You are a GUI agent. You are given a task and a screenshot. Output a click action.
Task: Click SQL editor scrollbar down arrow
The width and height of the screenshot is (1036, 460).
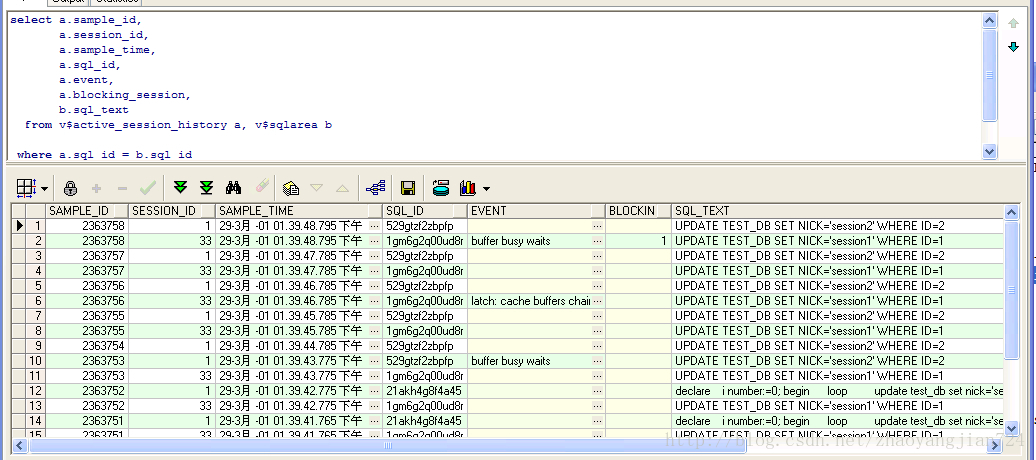tap(989, 151)
